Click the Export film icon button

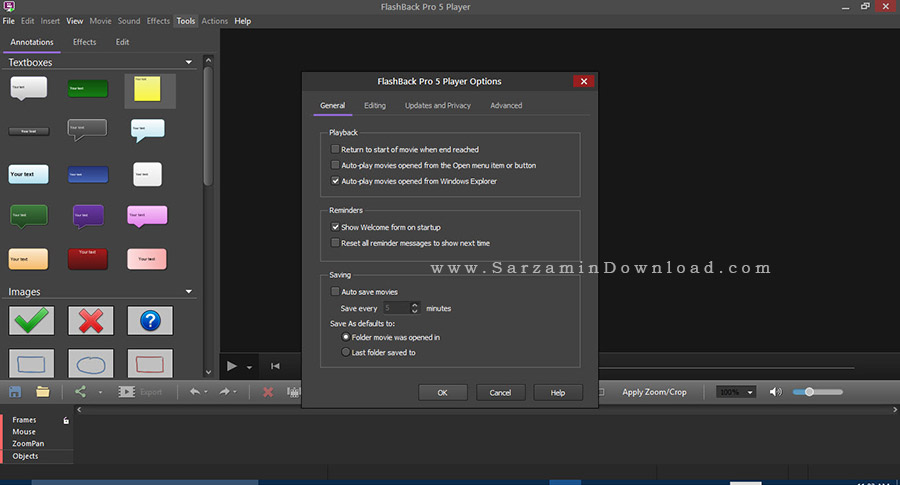click(126, 392)
